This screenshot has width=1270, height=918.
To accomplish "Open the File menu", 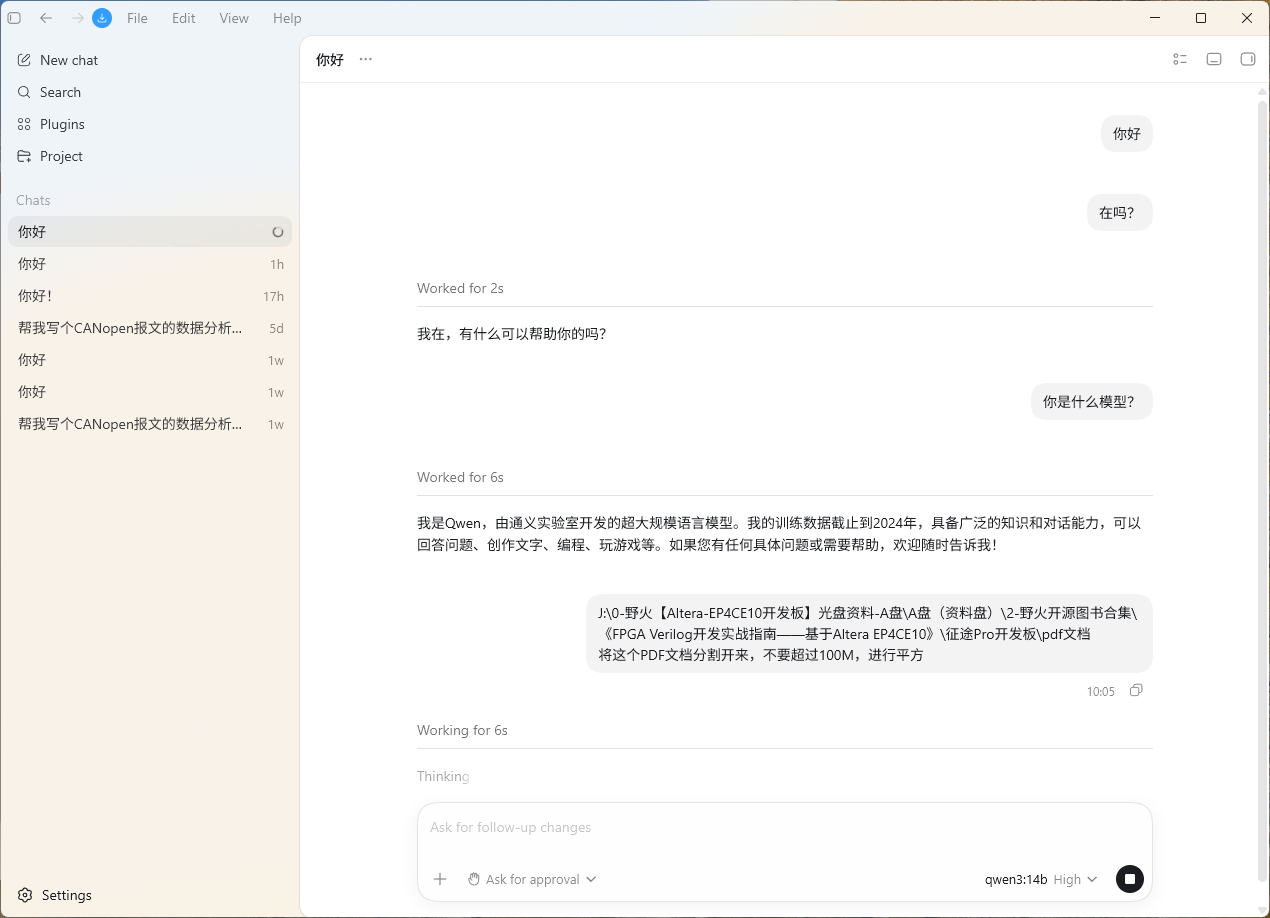I will point(137,18).
